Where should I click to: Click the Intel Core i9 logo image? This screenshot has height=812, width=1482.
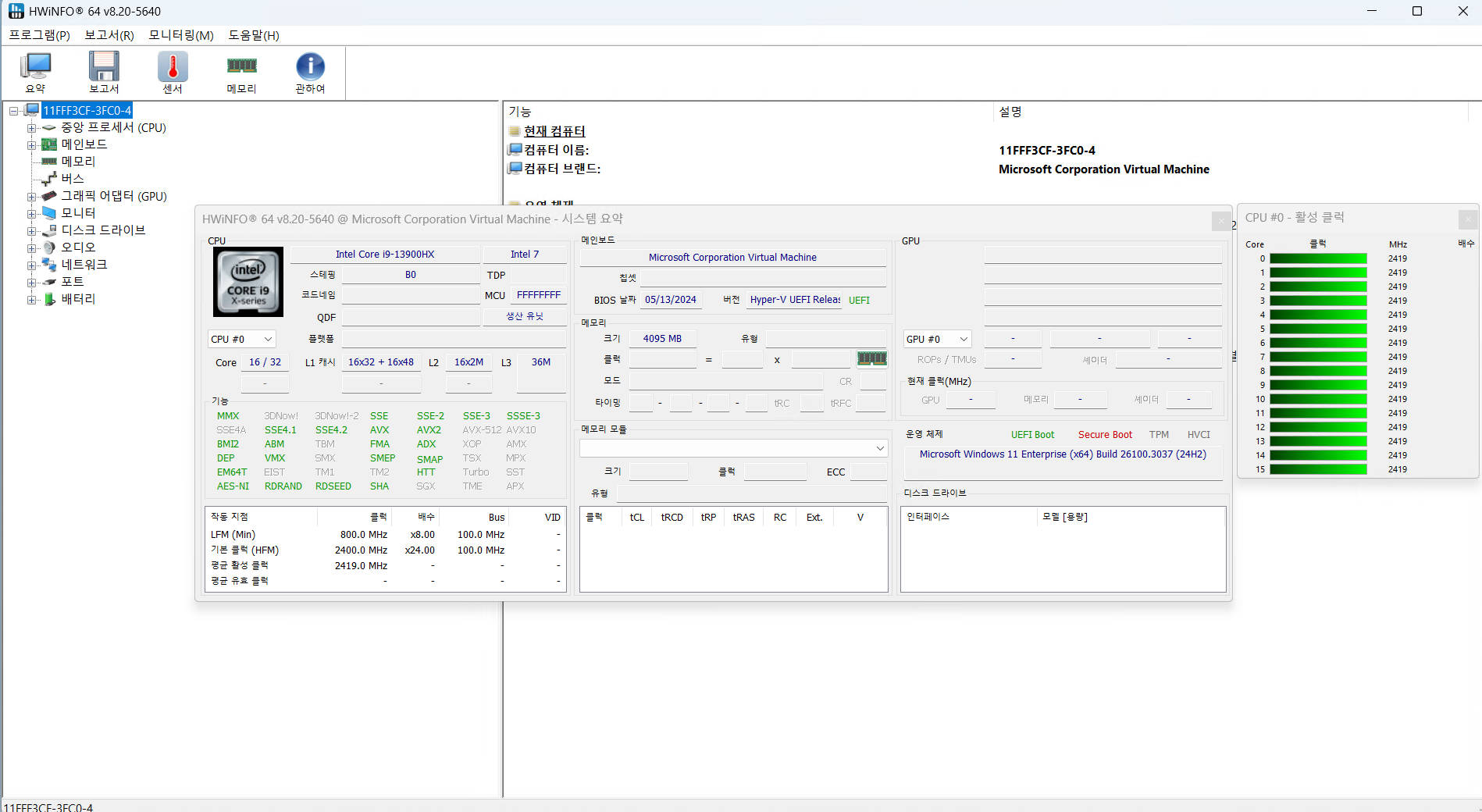pos(248,282)
